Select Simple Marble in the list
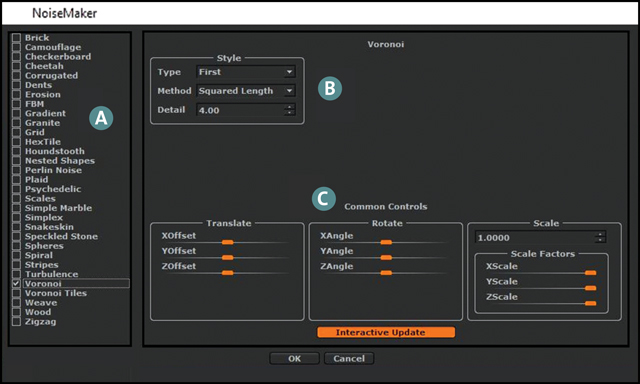 (58, 208)
